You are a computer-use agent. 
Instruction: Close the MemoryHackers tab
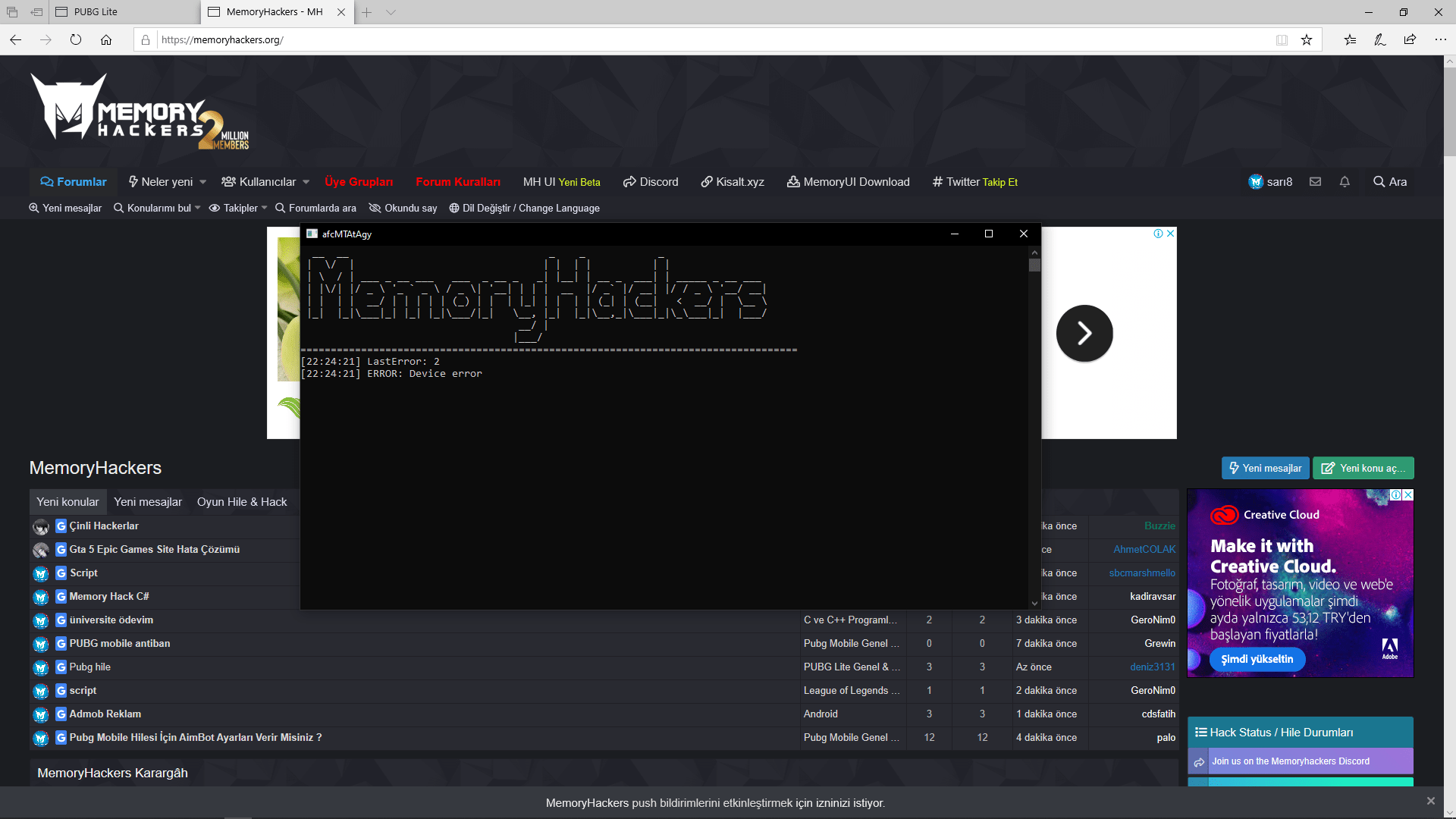[x=341, y=12]
